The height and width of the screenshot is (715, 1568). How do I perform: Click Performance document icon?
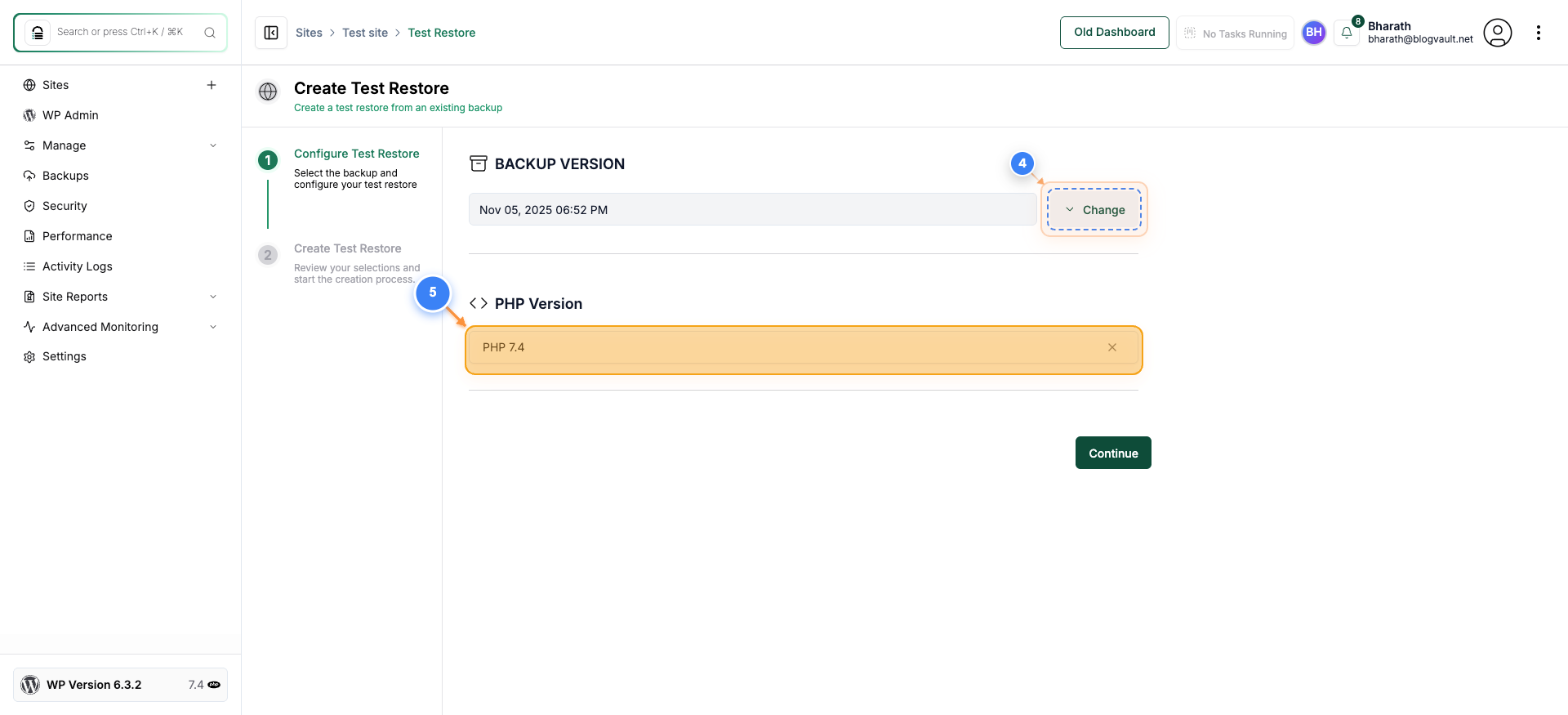(29, 236)
